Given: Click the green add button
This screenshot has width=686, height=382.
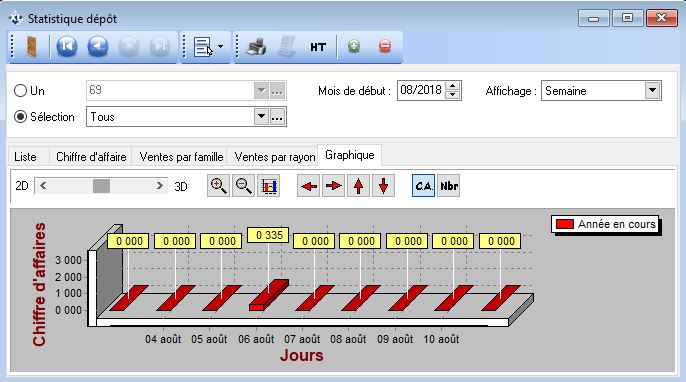Looking at the screenshot, I should (354, 46).
